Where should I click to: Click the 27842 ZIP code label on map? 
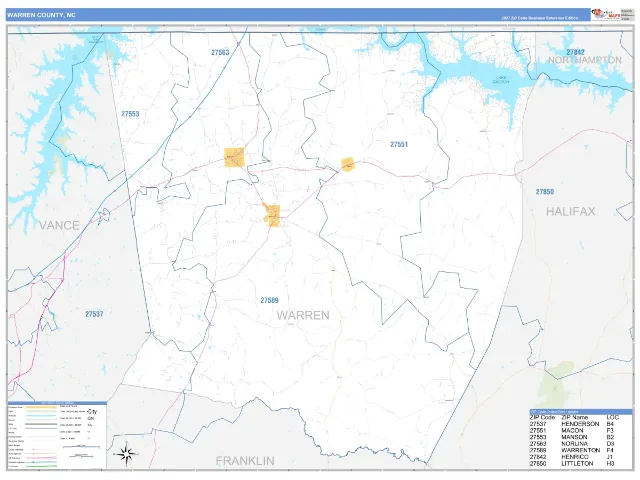tap(575, 52)
